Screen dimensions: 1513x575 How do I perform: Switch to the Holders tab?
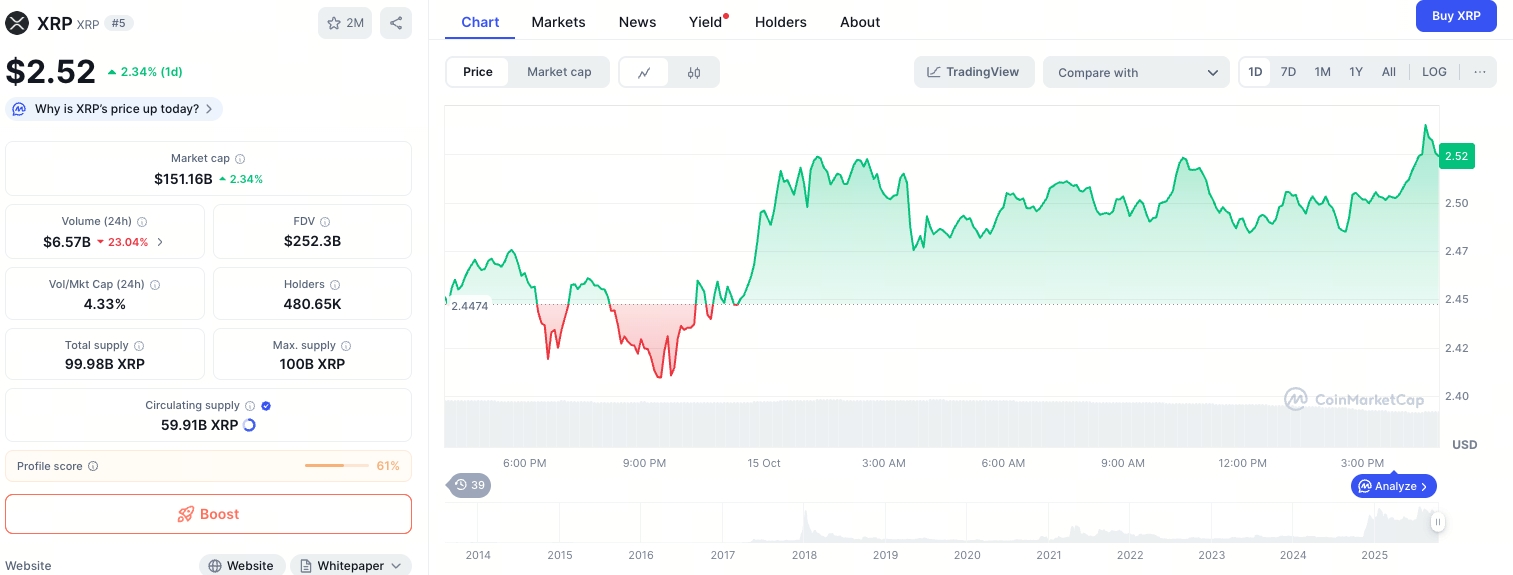[779, 22]
